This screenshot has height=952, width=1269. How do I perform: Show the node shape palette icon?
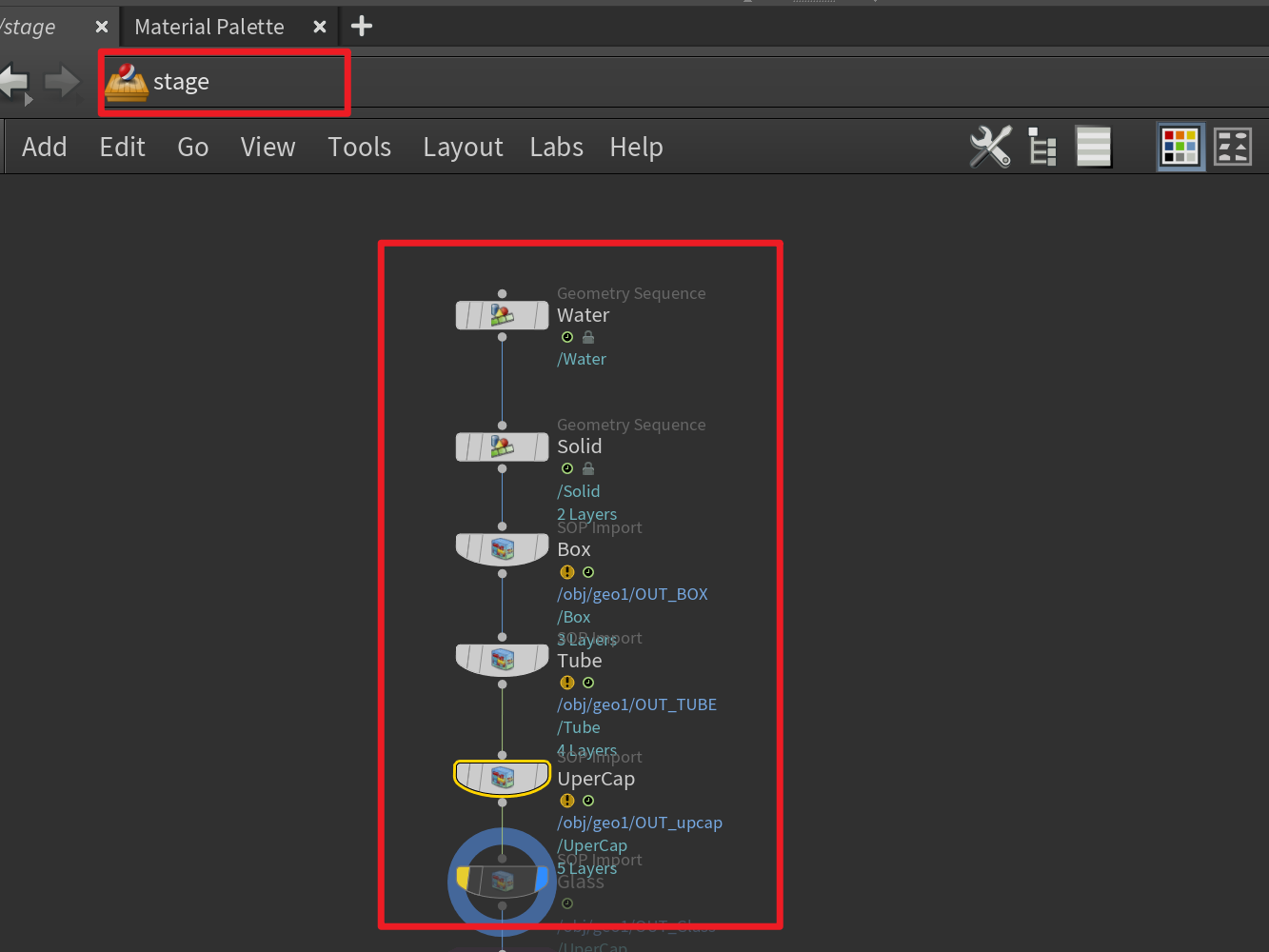coord(1233,147)
